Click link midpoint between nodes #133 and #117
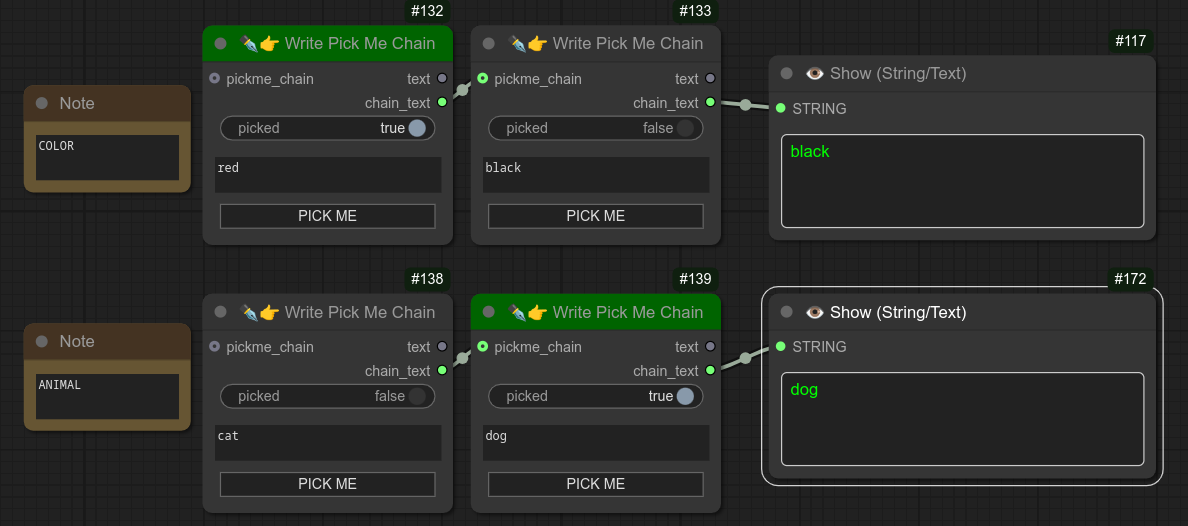The image size is (1188, 526). [x=745, y=105]
